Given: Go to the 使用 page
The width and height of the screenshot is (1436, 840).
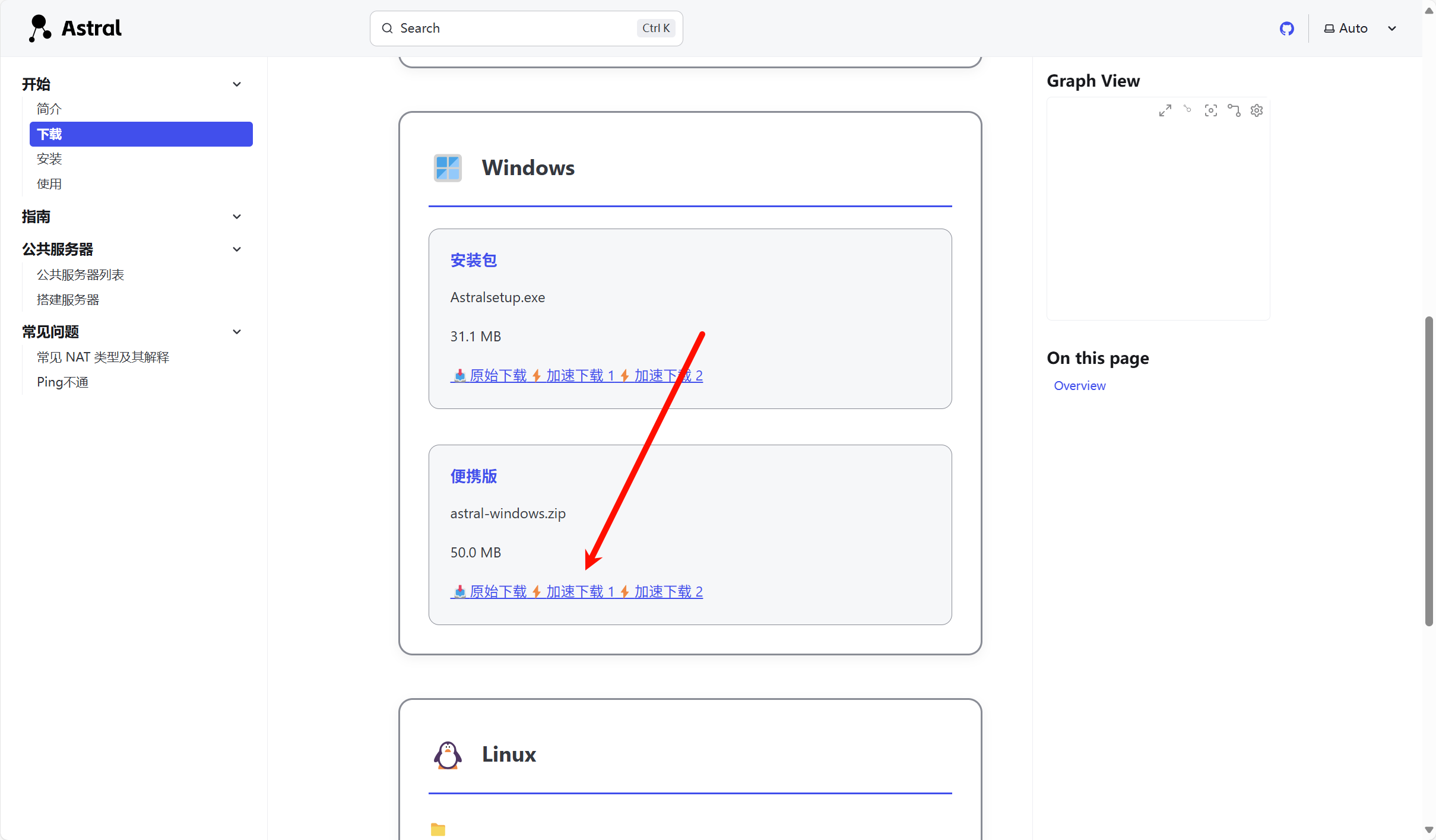Looking at the screenshot, I should click(49, 184).
